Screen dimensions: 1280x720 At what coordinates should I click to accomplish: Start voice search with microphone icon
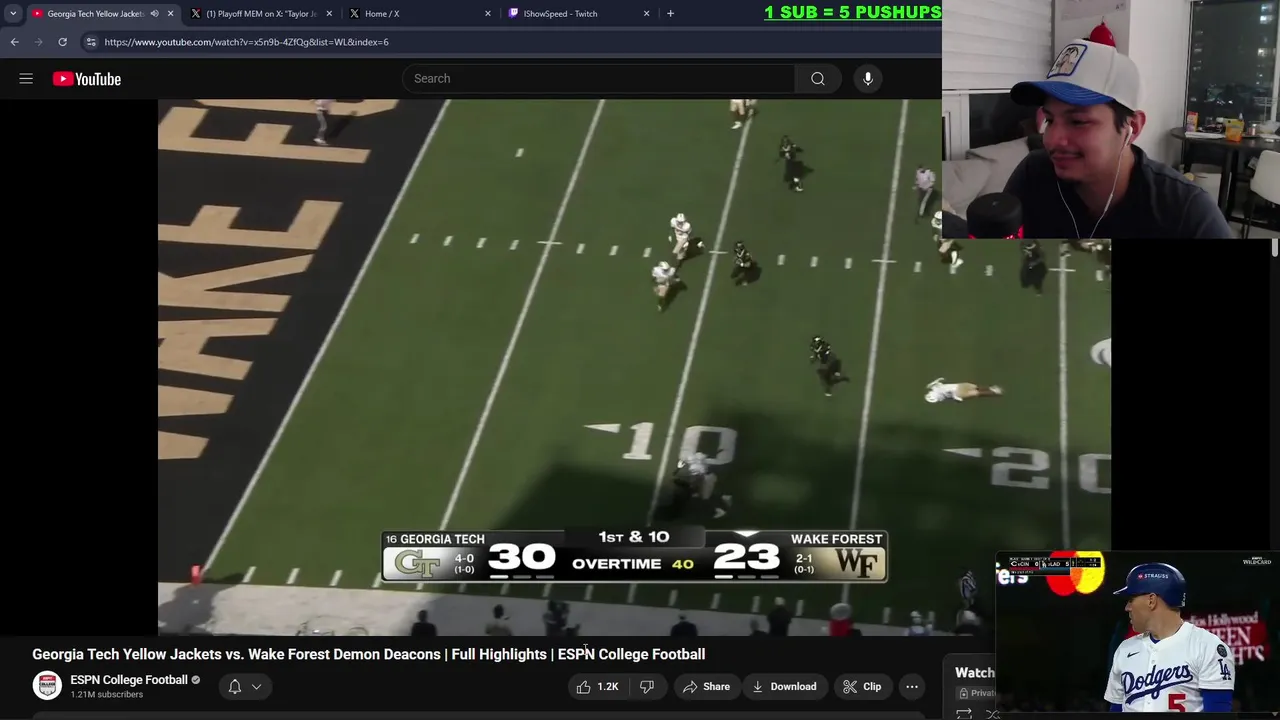pos(868,79)
